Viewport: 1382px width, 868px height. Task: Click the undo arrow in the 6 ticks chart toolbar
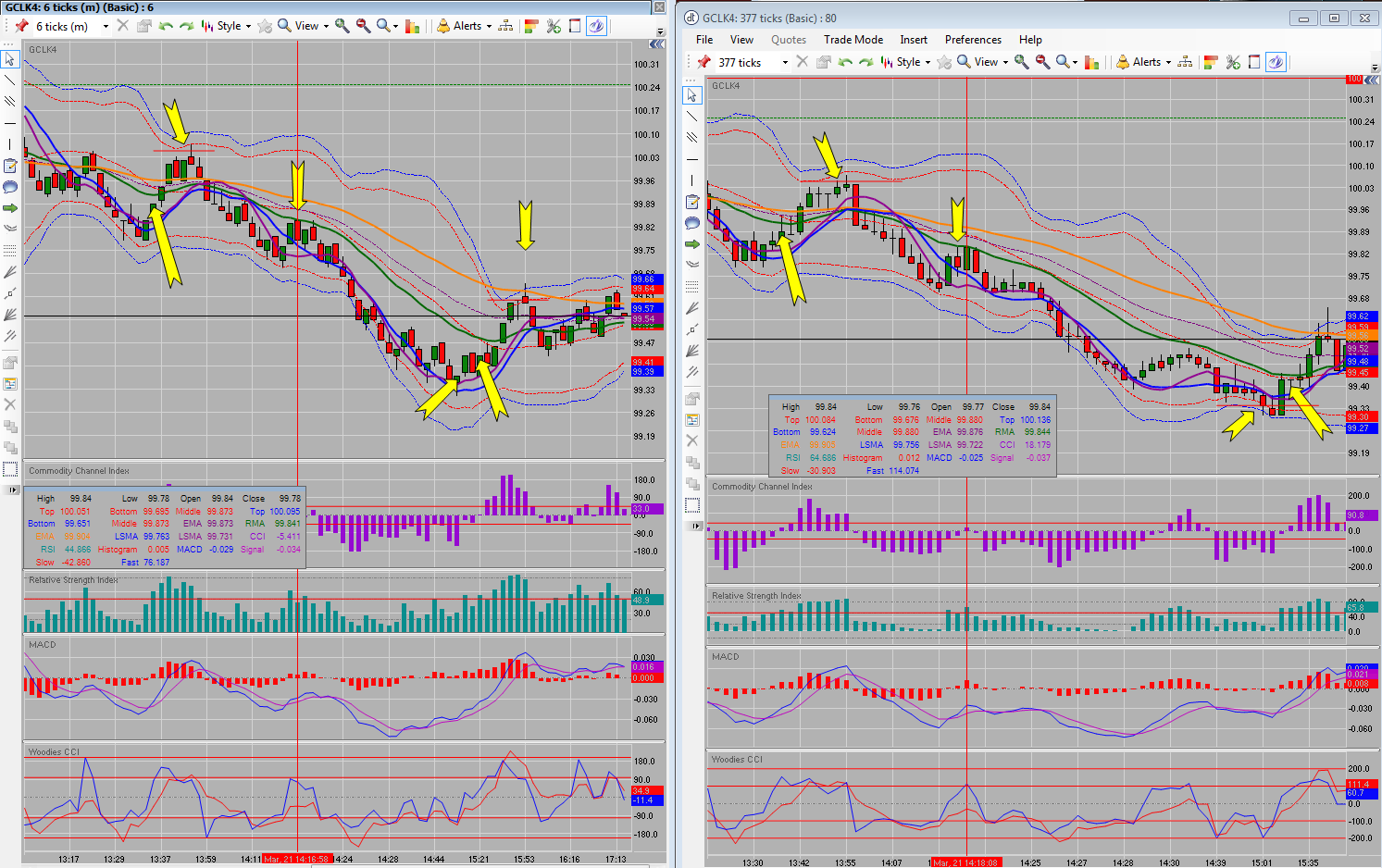tap(166, 26)
